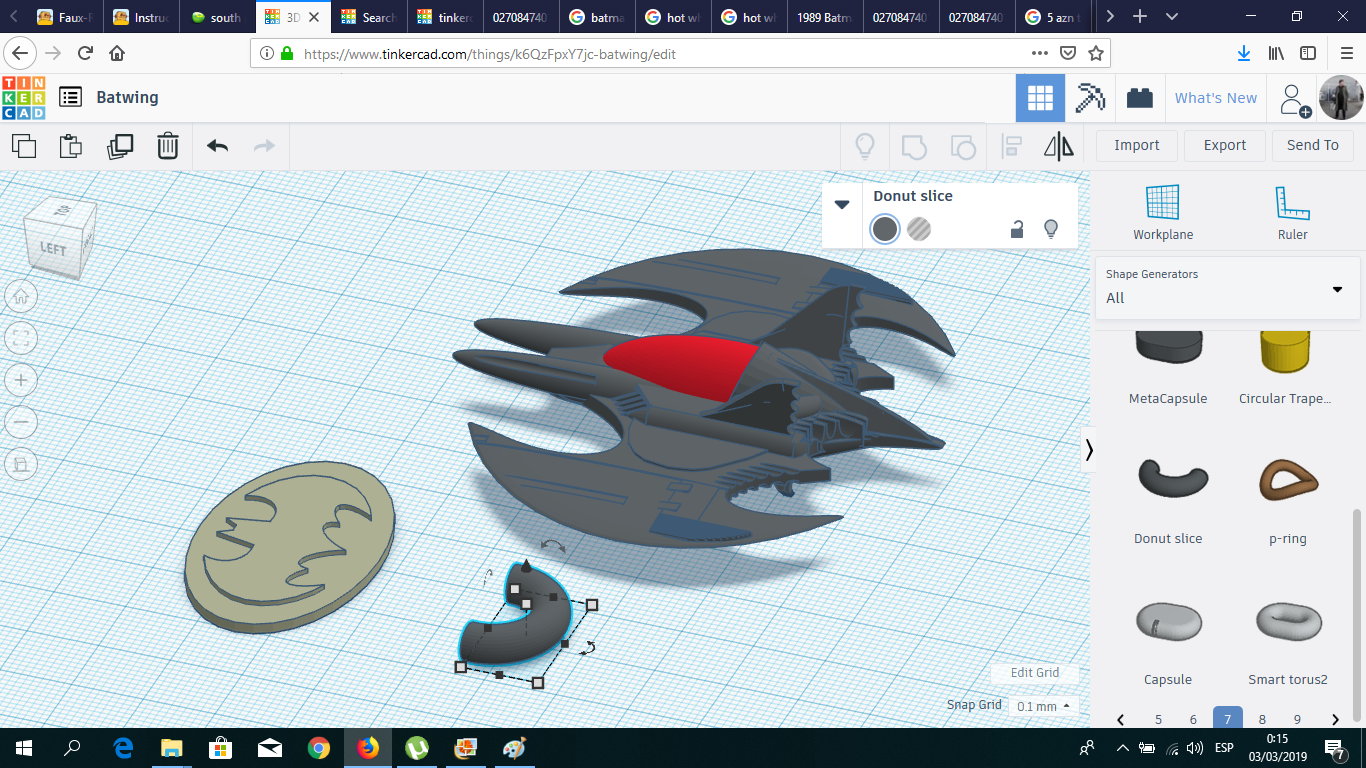Open the Send To options

1313,145
